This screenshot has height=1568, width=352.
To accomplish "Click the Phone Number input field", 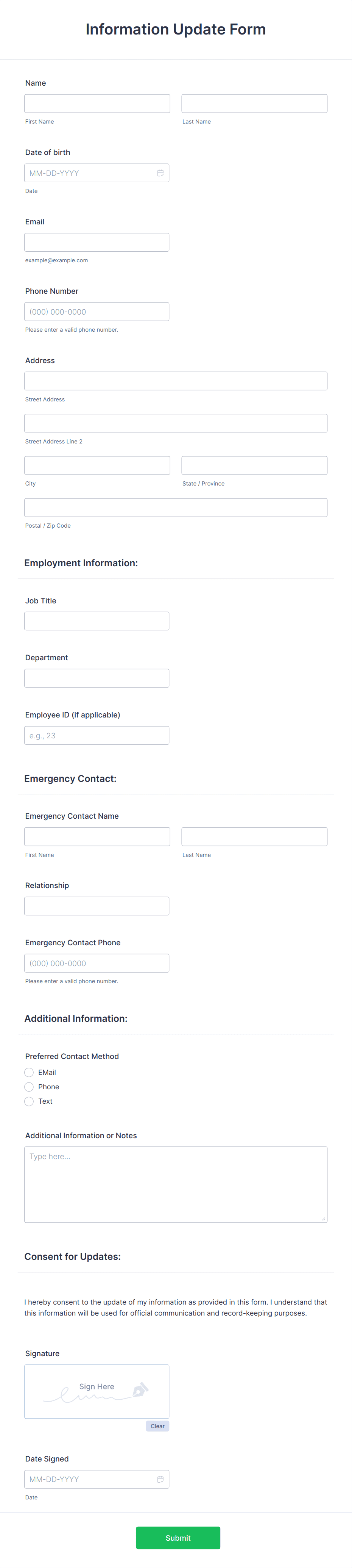I will [97, 311].
